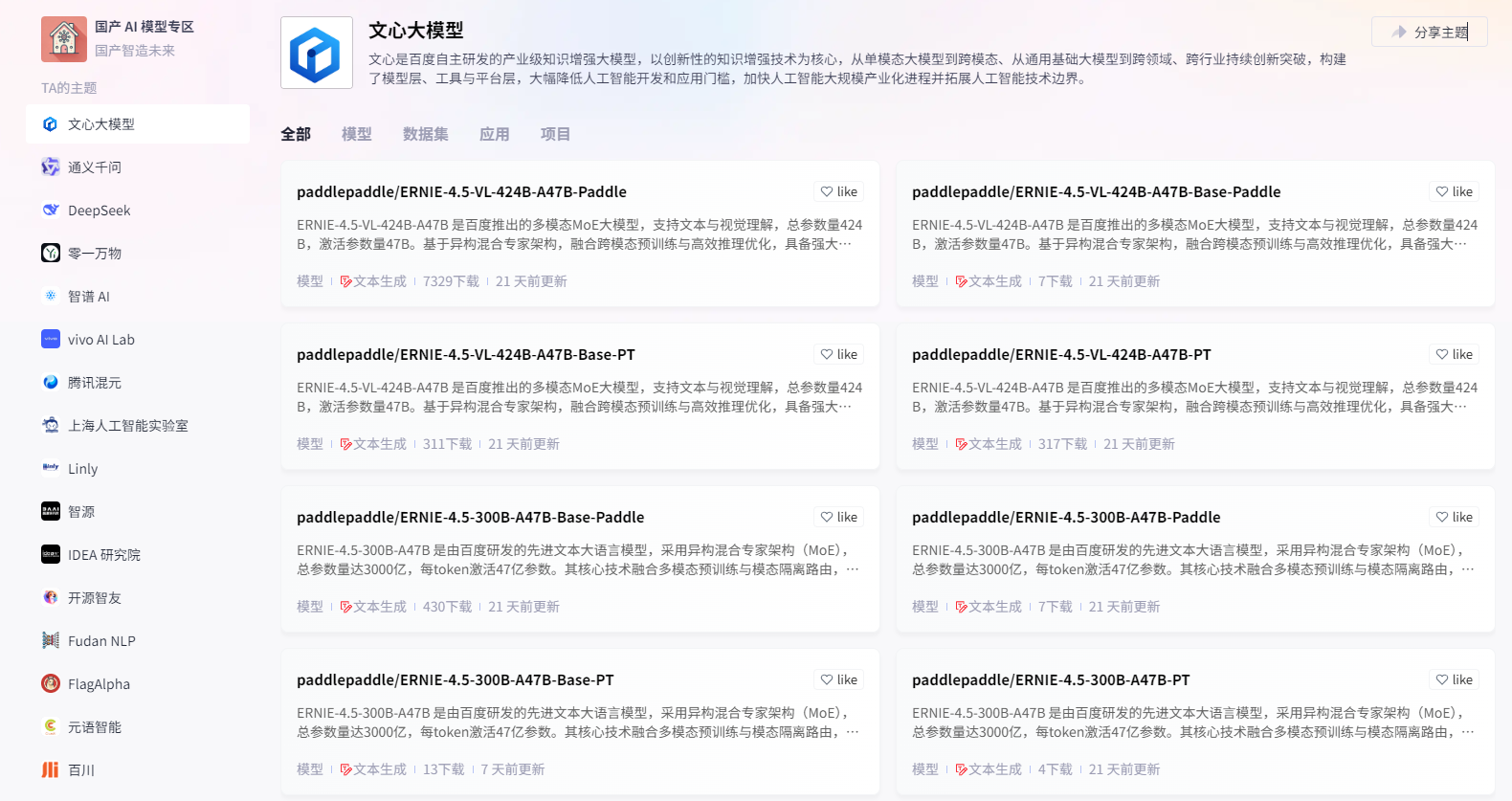Click the Linly sidebar icon
The width and height of the screenshot is (1512, 801).
(x=51, y=468)
